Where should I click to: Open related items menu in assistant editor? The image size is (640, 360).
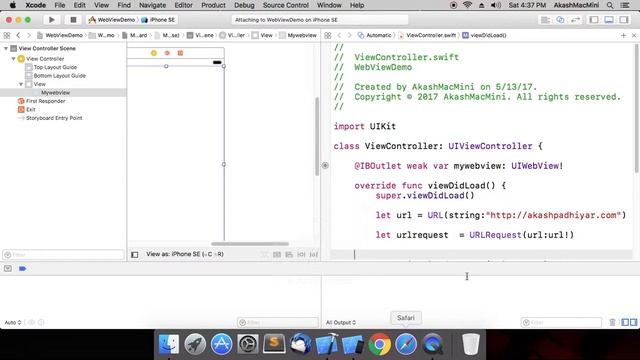[x=328, y=36]
